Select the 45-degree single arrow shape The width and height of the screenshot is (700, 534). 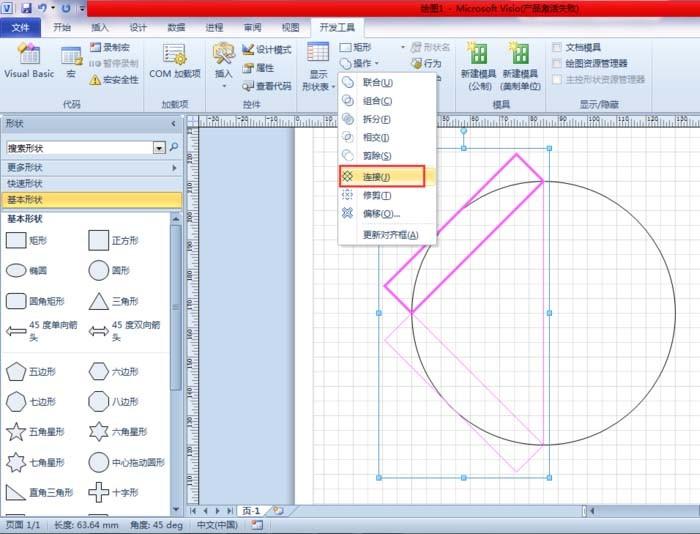tap(42, 331)
